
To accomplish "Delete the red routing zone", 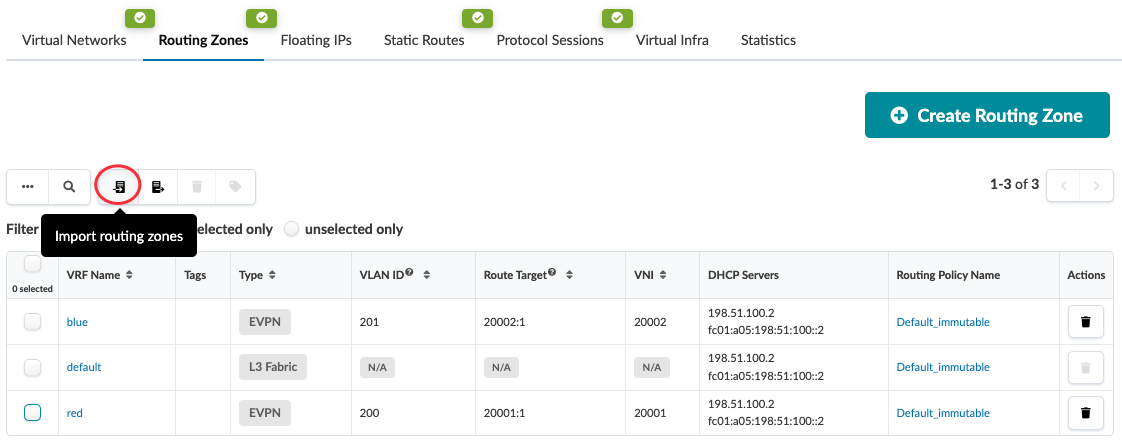I will 1085,412.
